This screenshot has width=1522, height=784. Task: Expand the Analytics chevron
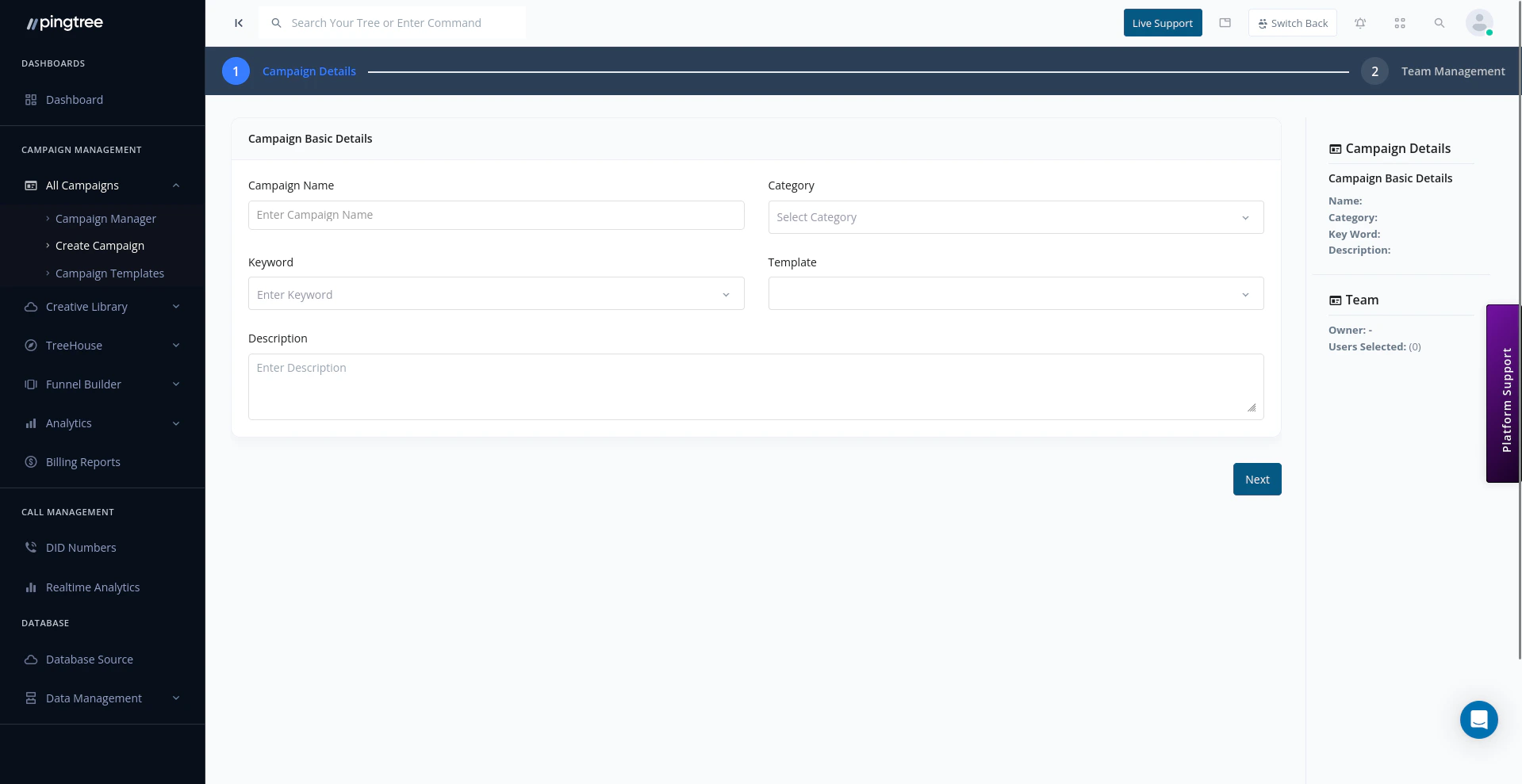pos(176,423)
